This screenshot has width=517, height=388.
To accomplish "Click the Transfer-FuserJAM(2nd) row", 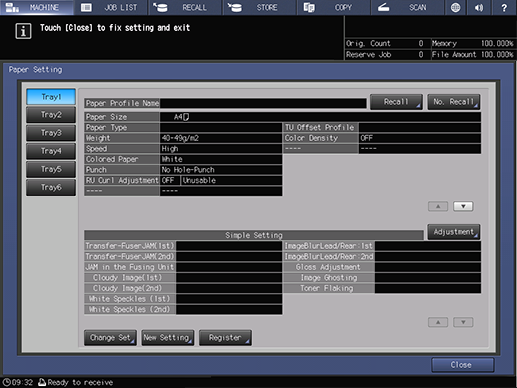I will [x=183, y=257].
